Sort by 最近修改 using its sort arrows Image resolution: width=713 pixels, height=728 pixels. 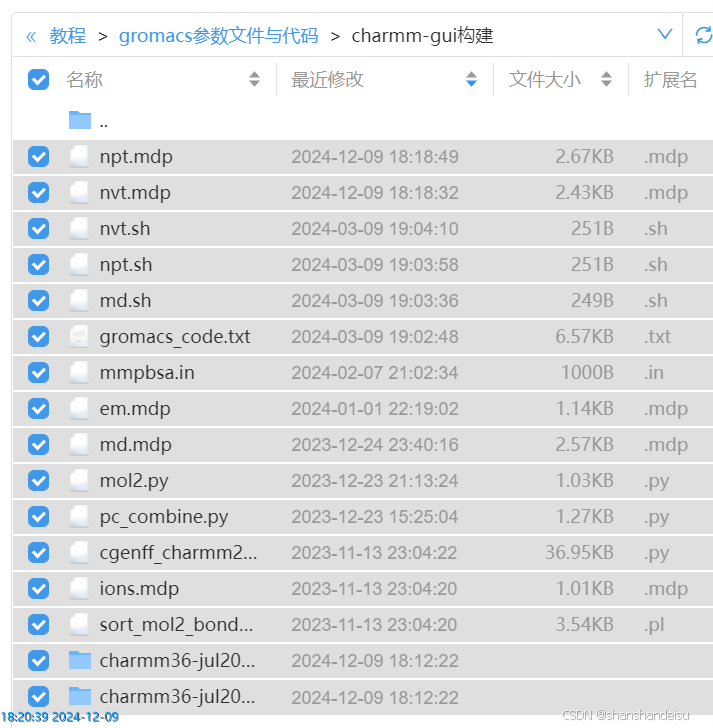coord(471,79)
